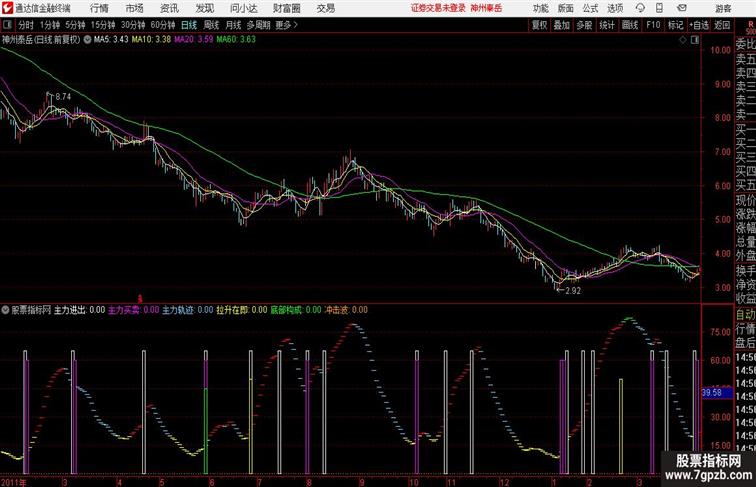Open the 选项 menu

click(615, 8)
